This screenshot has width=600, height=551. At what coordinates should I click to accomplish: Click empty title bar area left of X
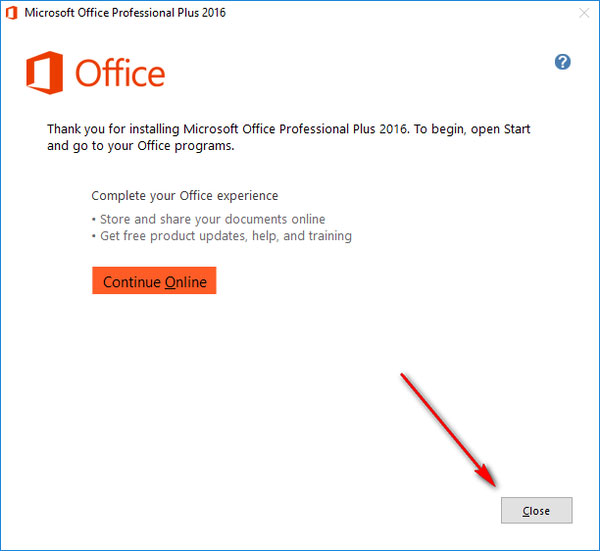[400, 14]
